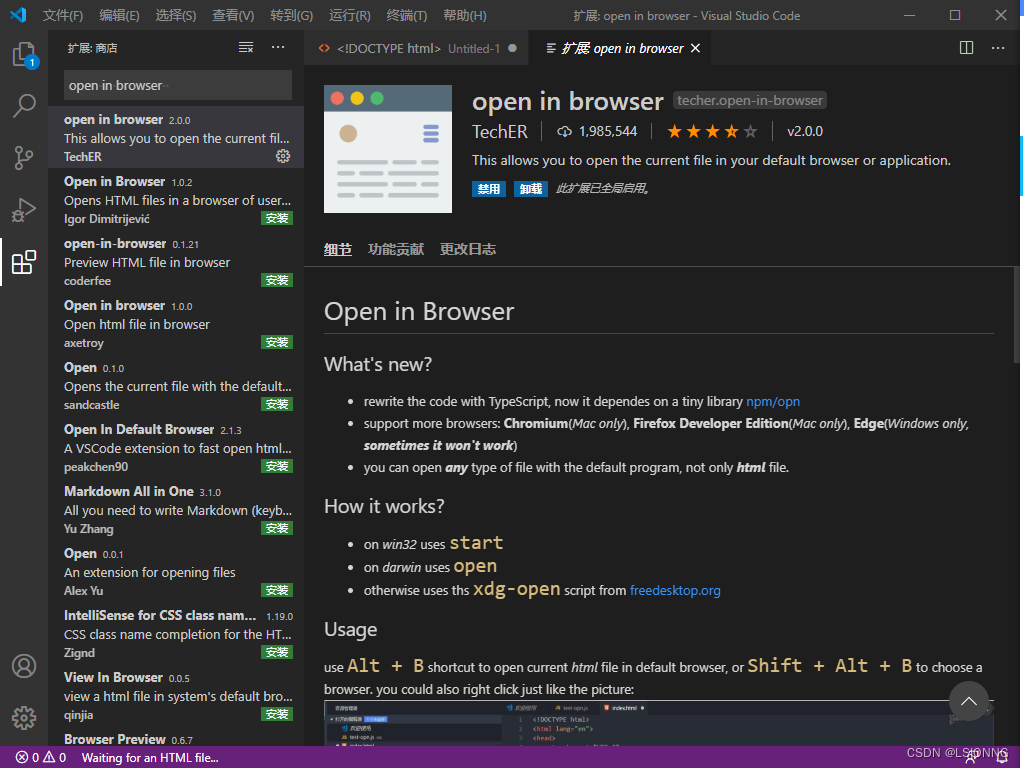Open the Manage gear in activity bar
Screen dimensions: 1024x768
pyautogui.click(x=24, y=718)
